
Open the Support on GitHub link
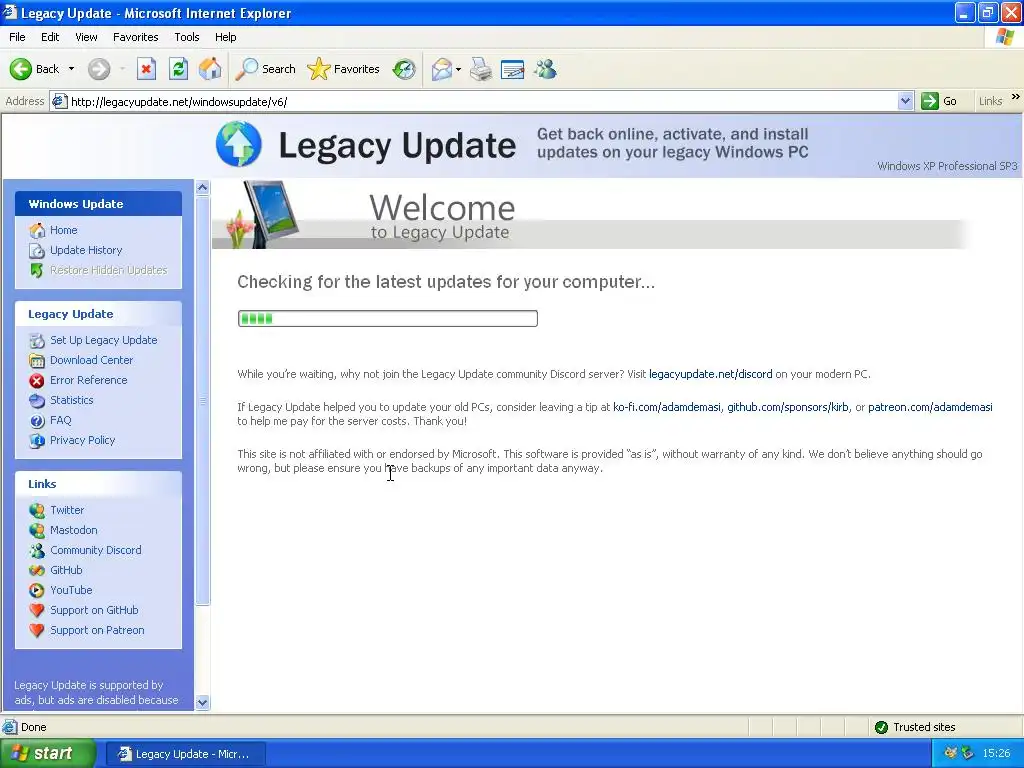(94, 610)
